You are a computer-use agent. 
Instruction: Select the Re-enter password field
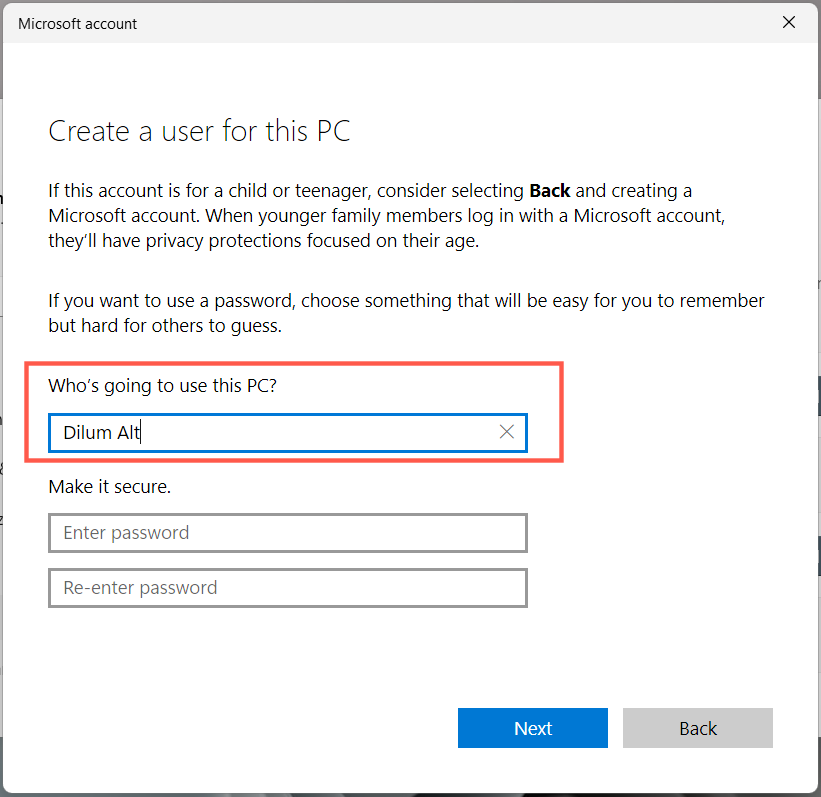coord(287,588)
